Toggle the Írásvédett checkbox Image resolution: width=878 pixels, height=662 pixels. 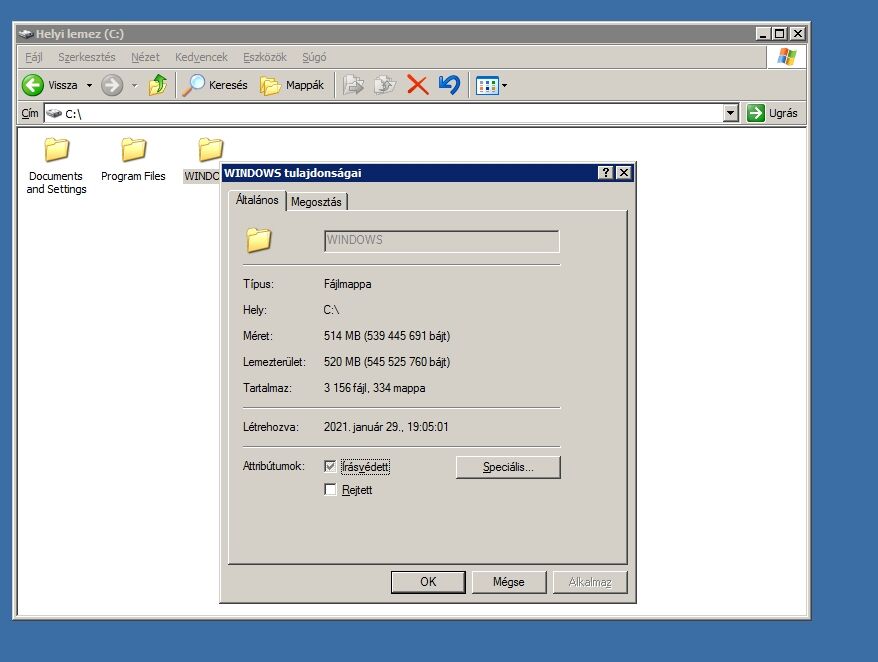click(330, 466)
